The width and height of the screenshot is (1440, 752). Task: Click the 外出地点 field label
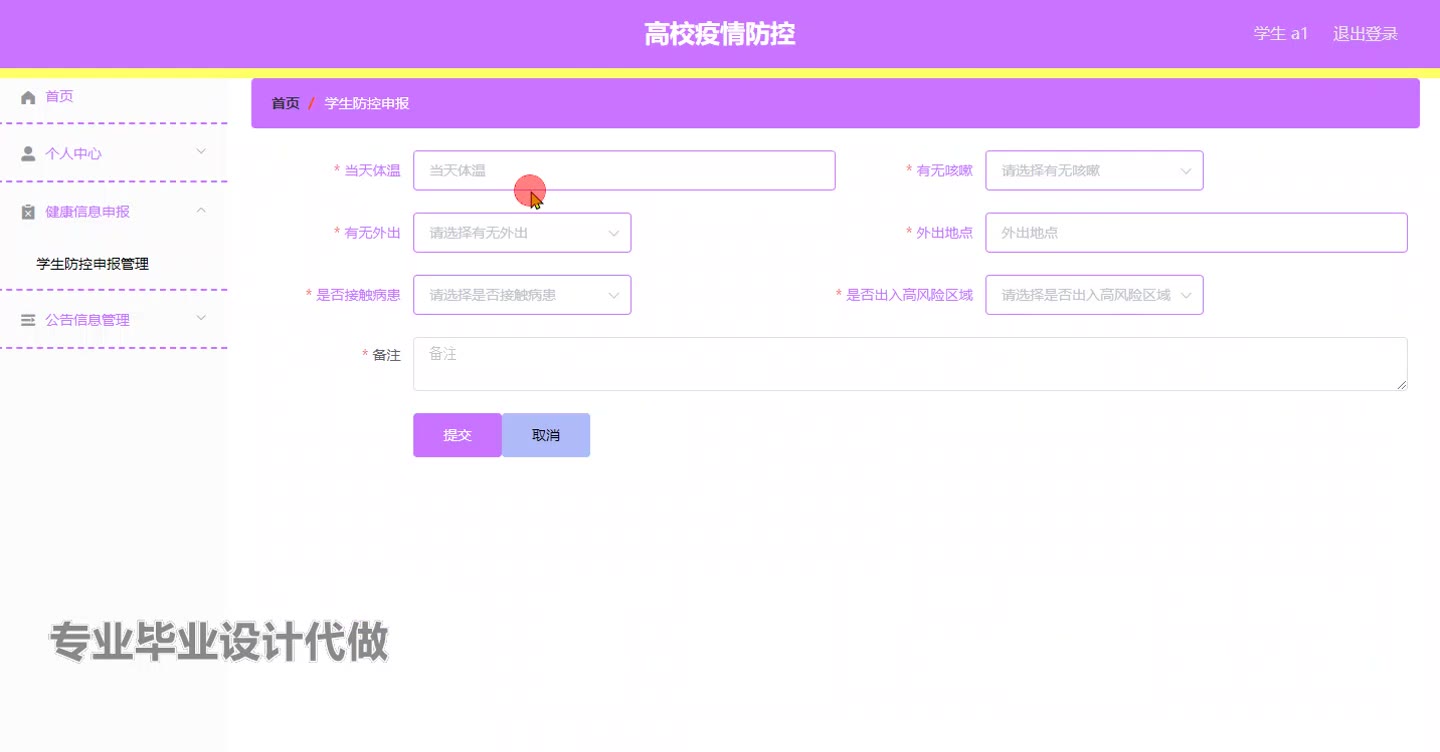(x=945, y=233)
